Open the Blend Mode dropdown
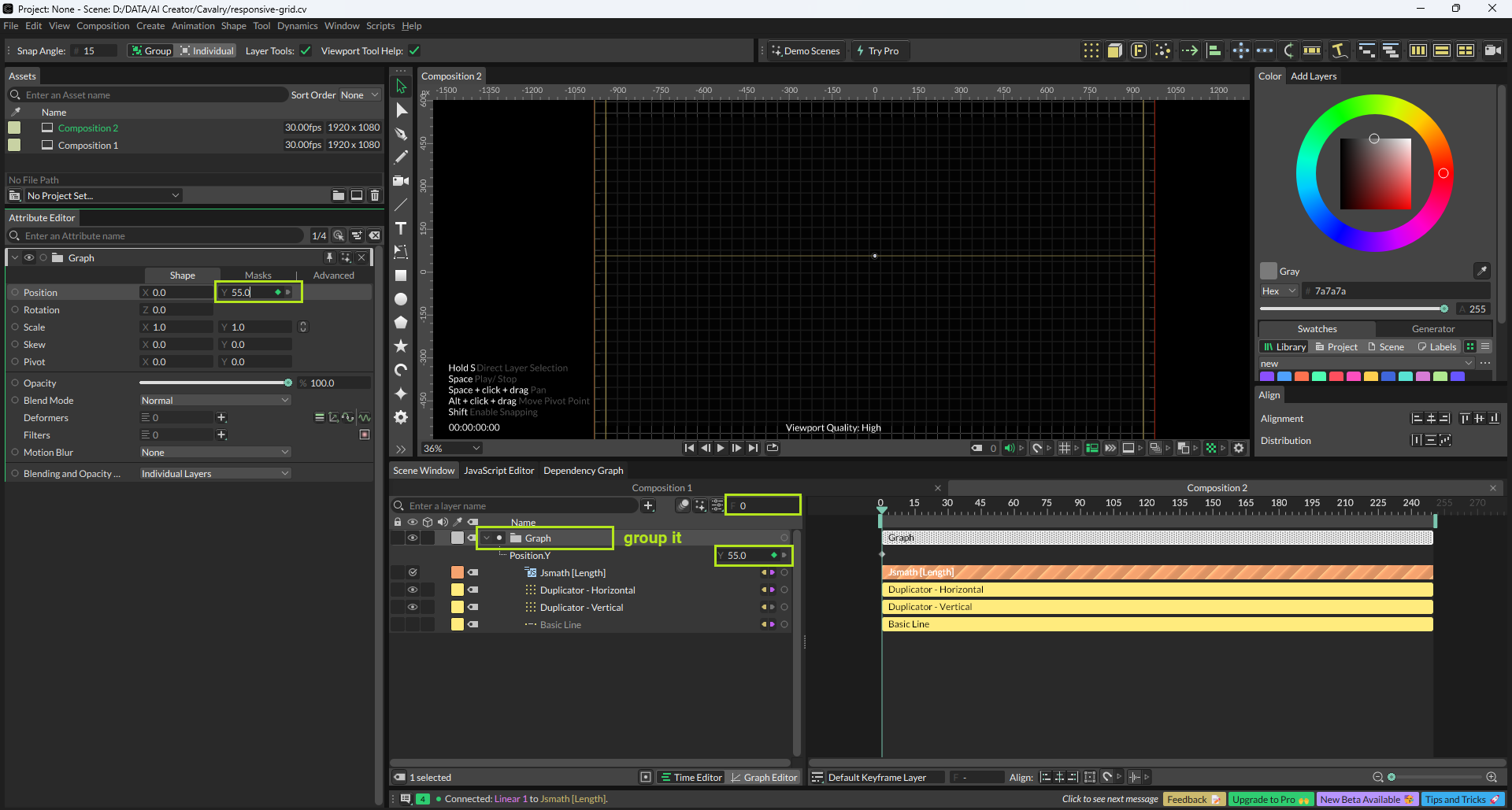The height and width of the screenshot is (810, 1512). click(215, 401)
